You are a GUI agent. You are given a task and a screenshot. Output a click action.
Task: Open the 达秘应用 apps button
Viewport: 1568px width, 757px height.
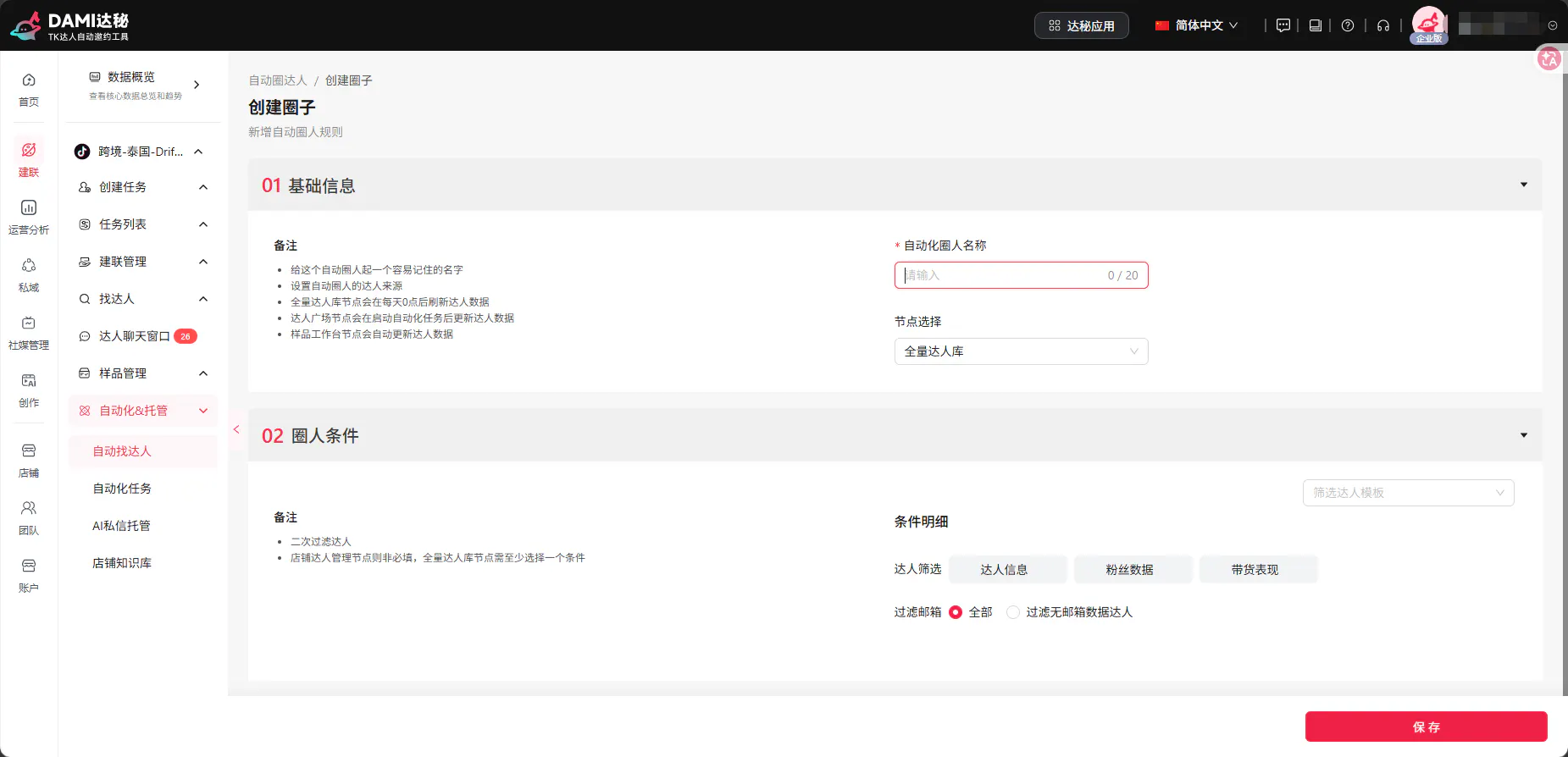[x=1082, y=25]
